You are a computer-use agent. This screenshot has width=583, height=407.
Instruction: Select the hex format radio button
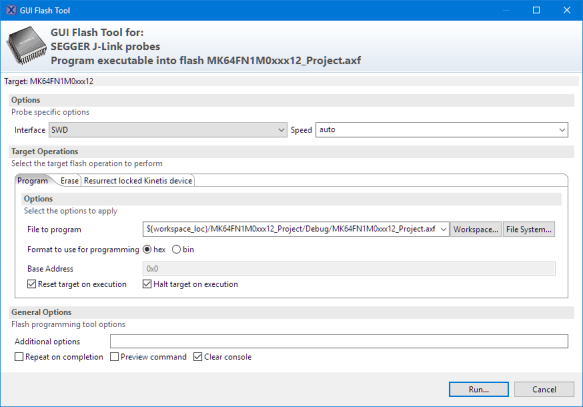click(x=147, y=249)
